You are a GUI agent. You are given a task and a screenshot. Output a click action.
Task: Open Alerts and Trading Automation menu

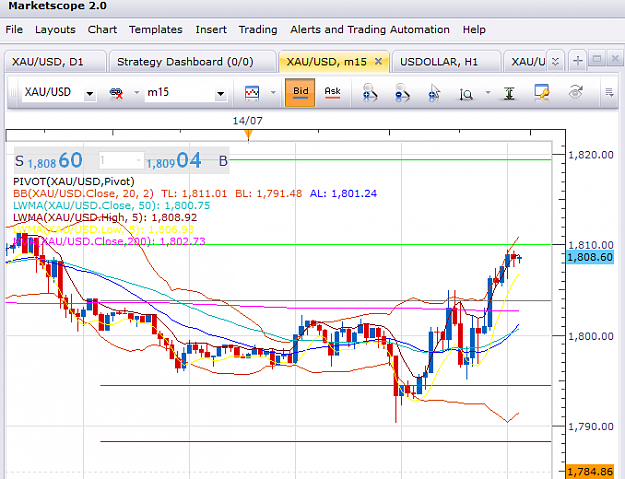(x=370, y=29)
